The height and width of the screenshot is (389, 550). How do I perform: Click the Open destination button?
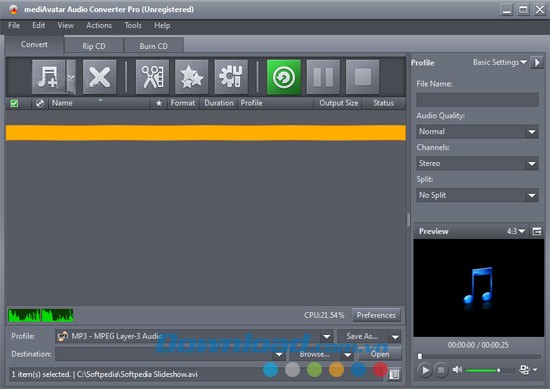[380, 355]
